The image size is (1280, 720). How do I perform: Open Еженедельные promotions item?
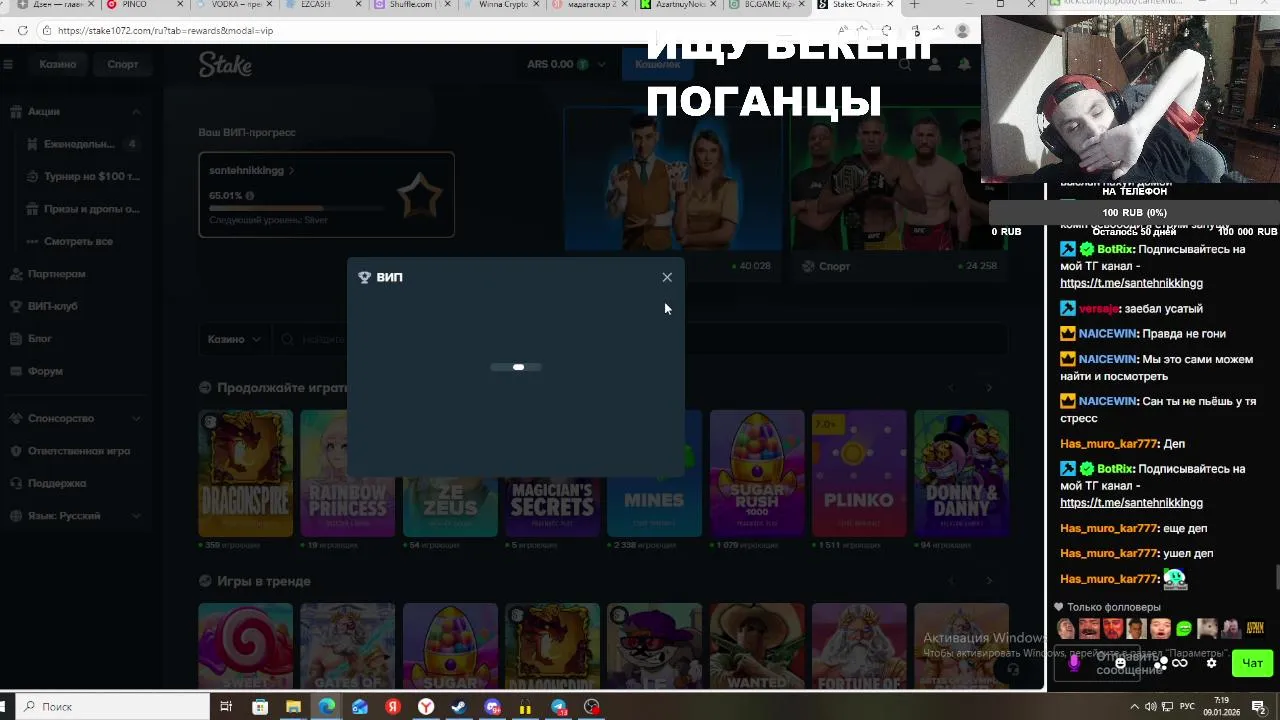[82, 144]
